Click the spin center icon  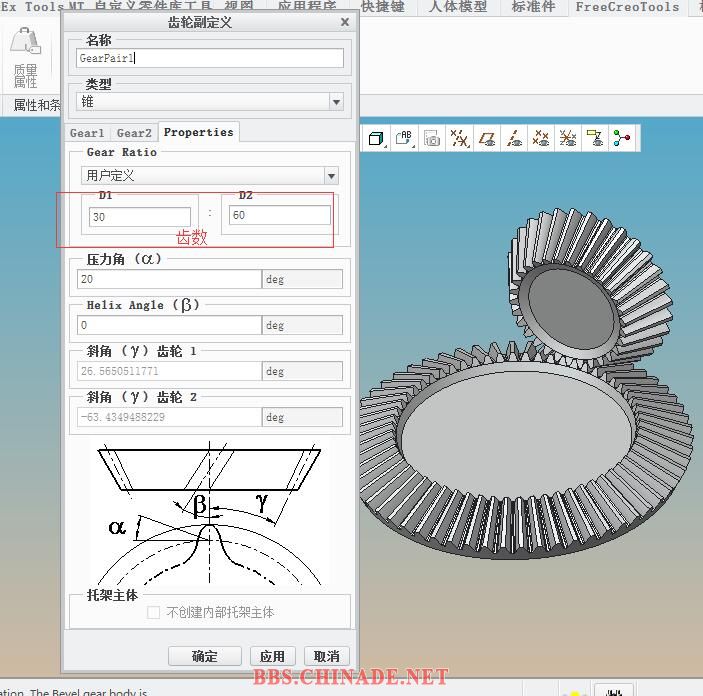[622, 138]
